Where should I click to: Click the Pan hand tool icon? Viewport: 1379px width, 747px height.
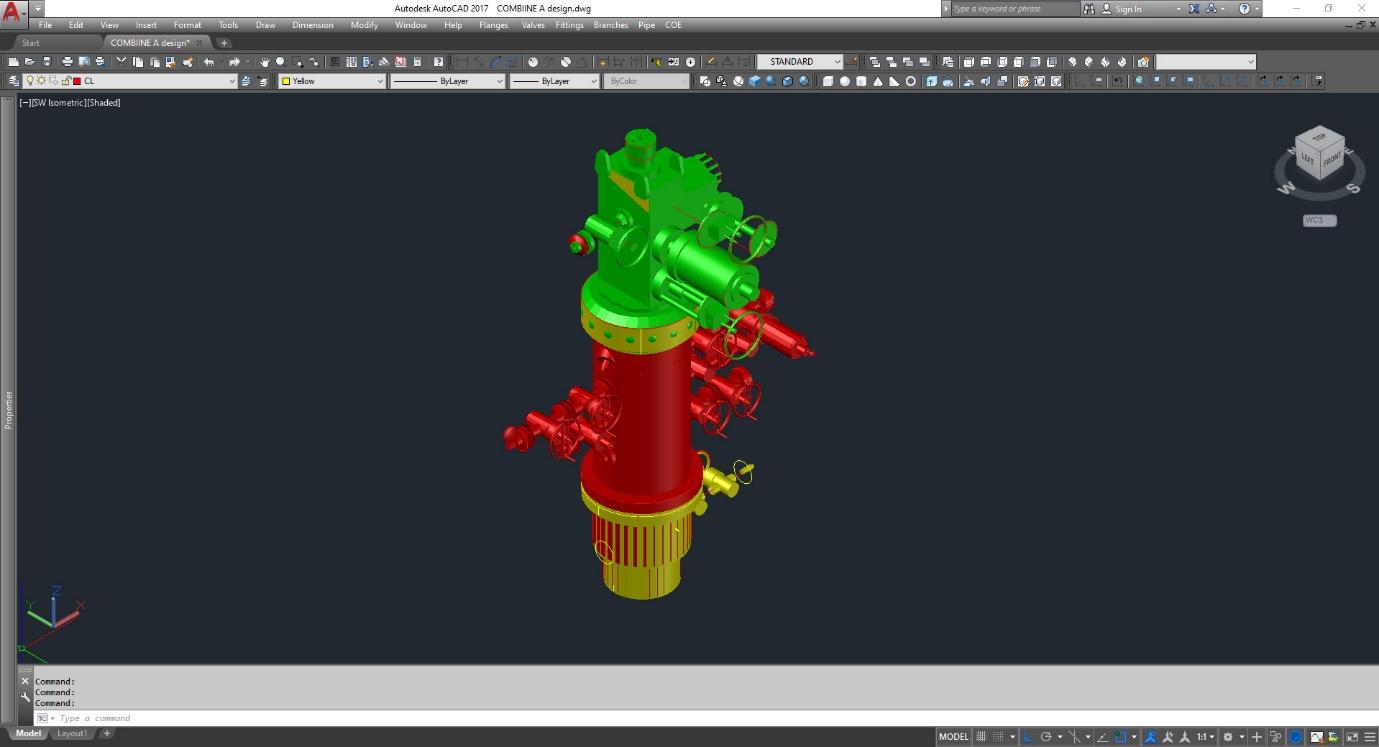[264, 62]
